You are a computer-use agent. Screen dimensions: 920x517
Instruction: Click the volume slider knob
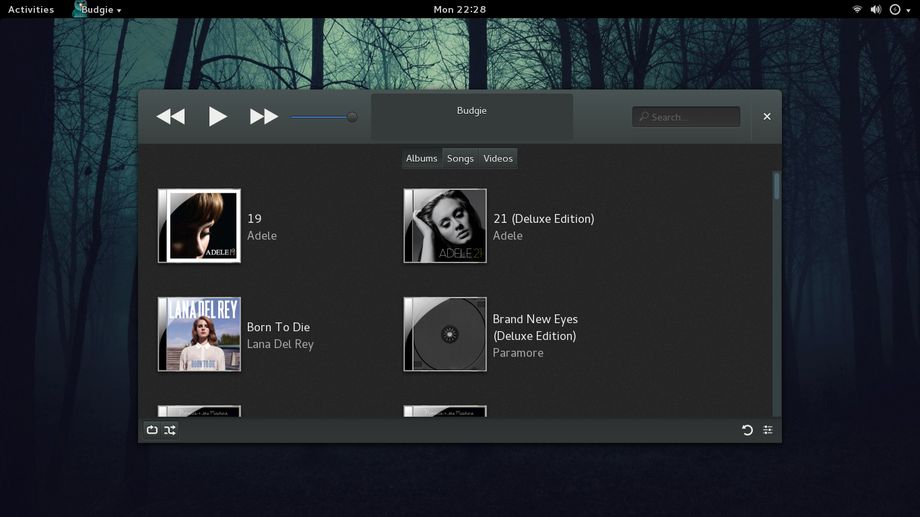[352, 117]
